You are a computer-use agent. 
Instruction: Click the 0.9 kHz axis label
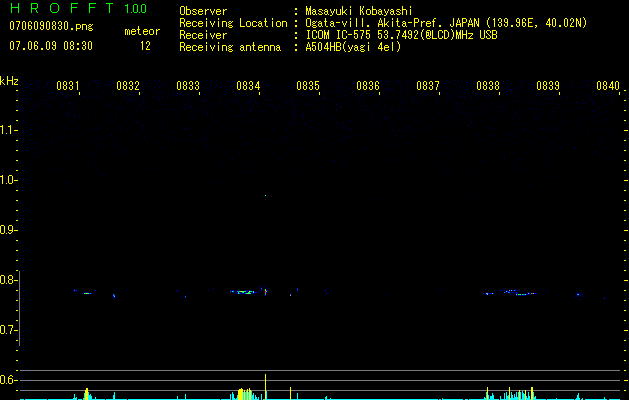(x=7, y=230)
